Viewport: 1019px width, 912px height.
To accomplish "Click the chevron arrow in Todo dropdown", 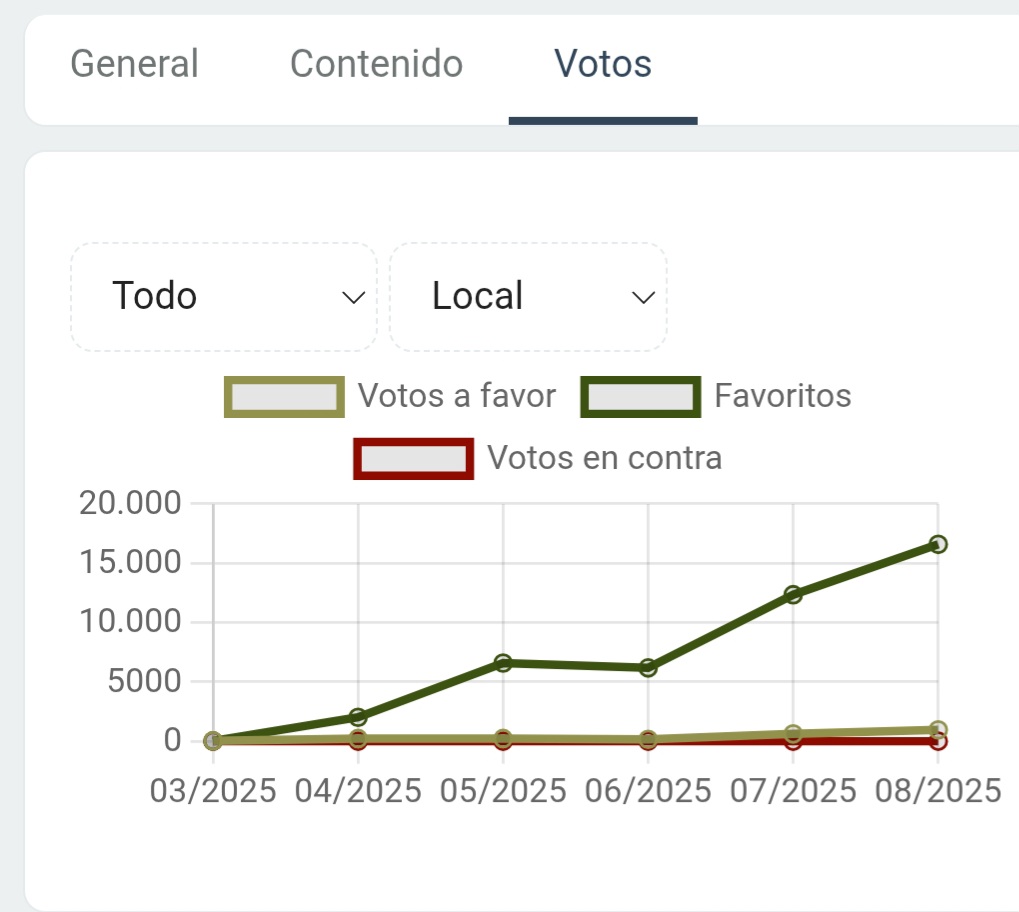I will point(353,298).
